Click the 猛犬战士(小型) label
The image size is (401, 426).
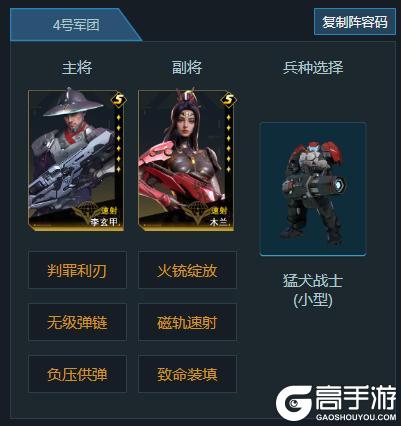click(x=313, y=290)
